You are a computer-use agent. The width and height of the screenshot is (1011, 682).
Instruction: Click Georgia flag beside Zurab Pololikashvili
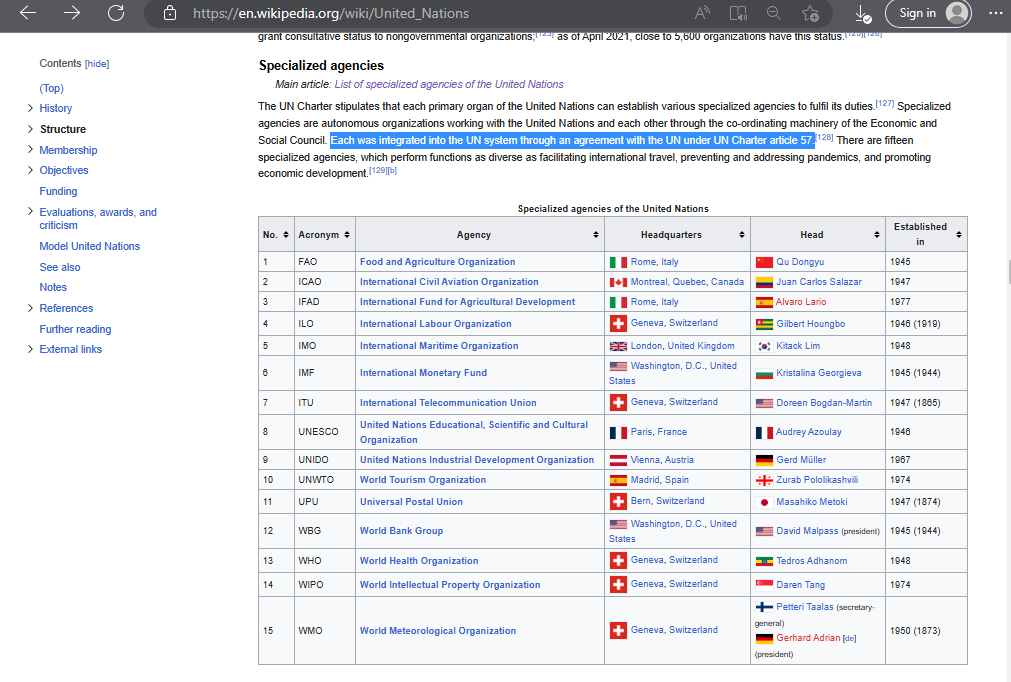764,480
